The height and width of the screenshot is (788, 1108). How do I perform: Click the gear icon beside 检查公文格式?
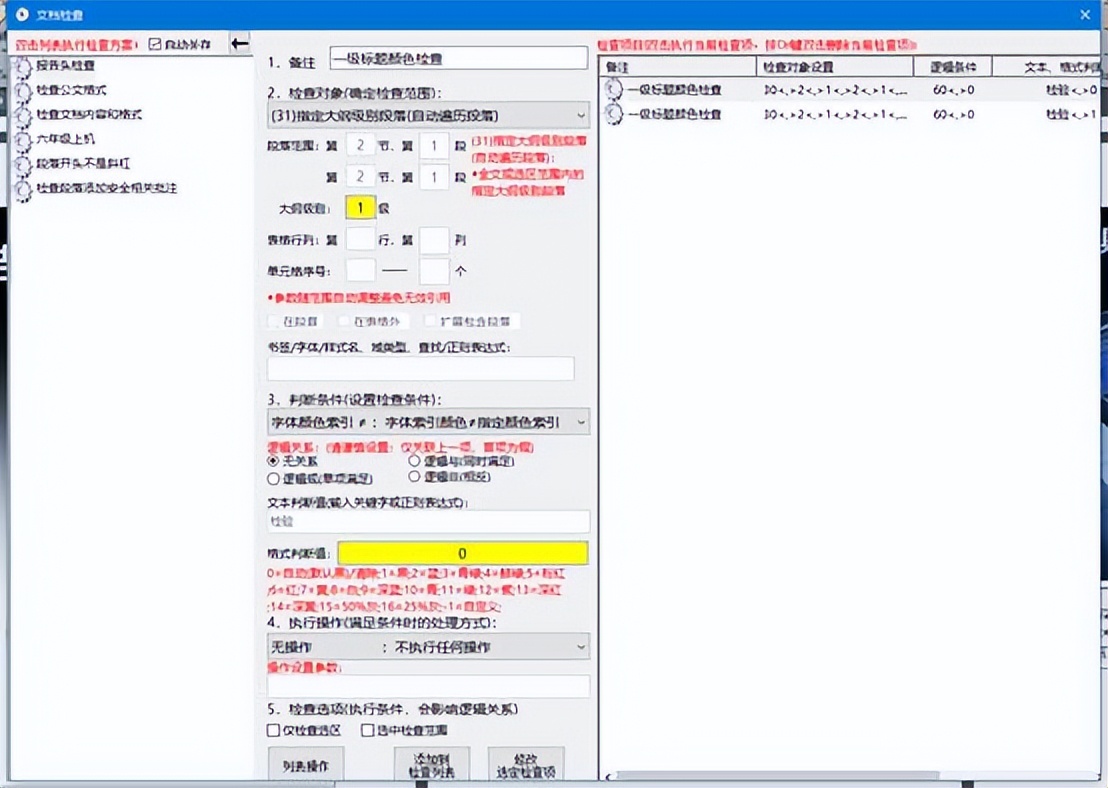pos(23,91)
